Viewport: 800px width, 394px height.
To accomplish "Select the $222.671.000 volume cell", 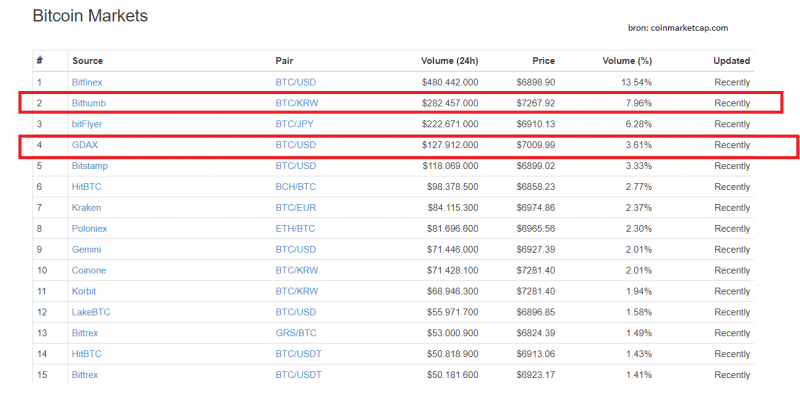I will (450, 124).
